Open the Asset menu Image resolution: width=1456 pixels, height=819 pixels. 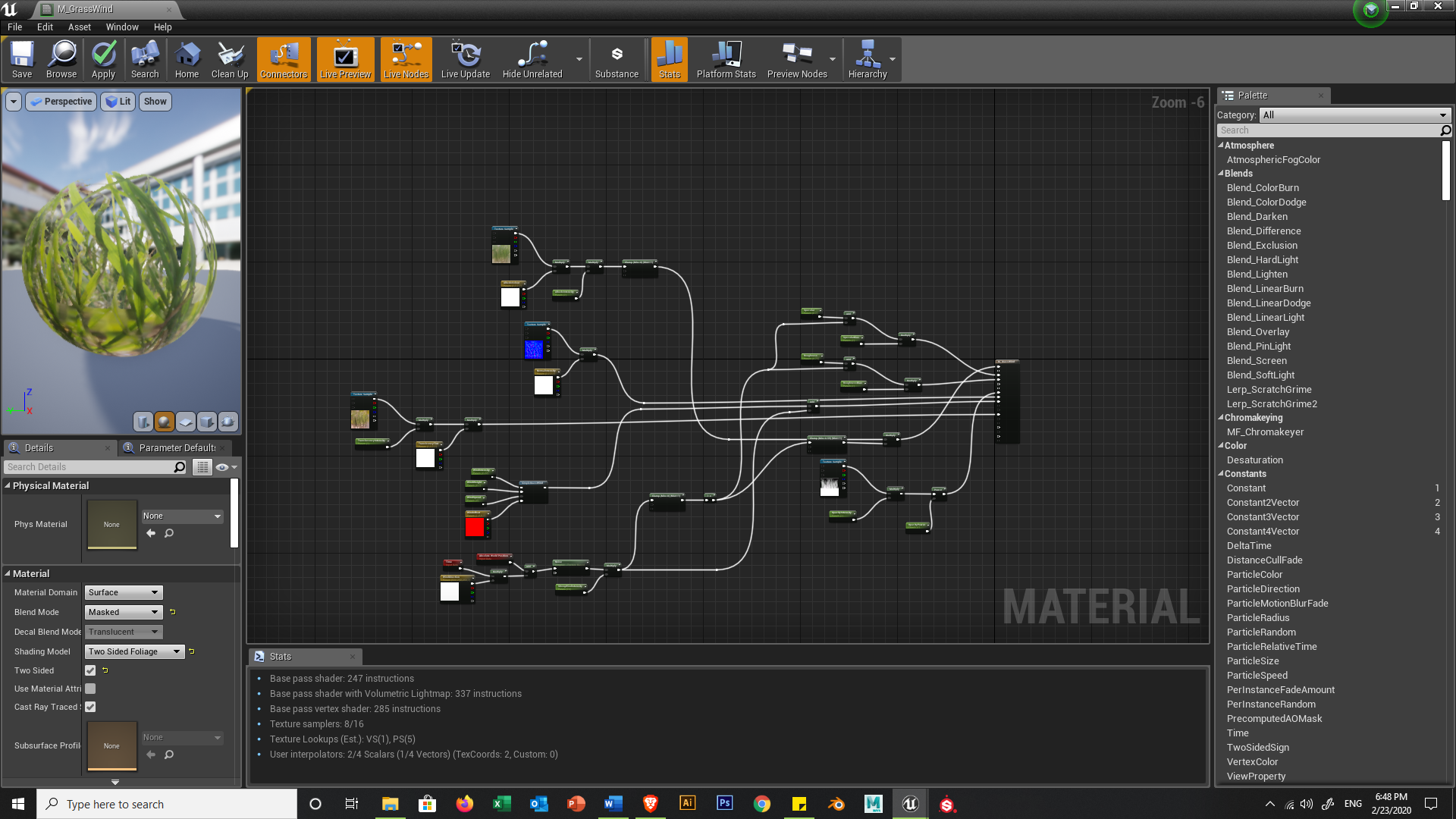point(79,27)
